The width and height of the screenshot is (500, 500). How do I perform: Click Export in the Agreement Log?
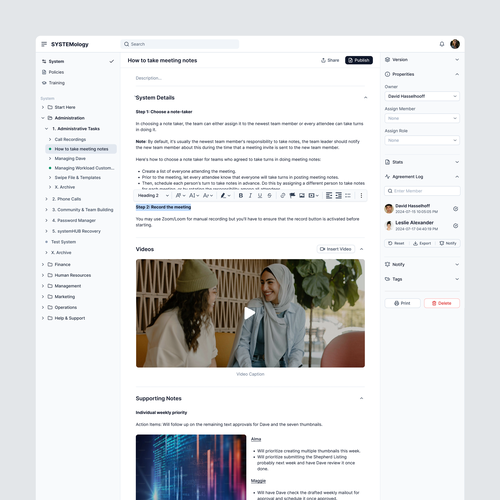(422, 243)
